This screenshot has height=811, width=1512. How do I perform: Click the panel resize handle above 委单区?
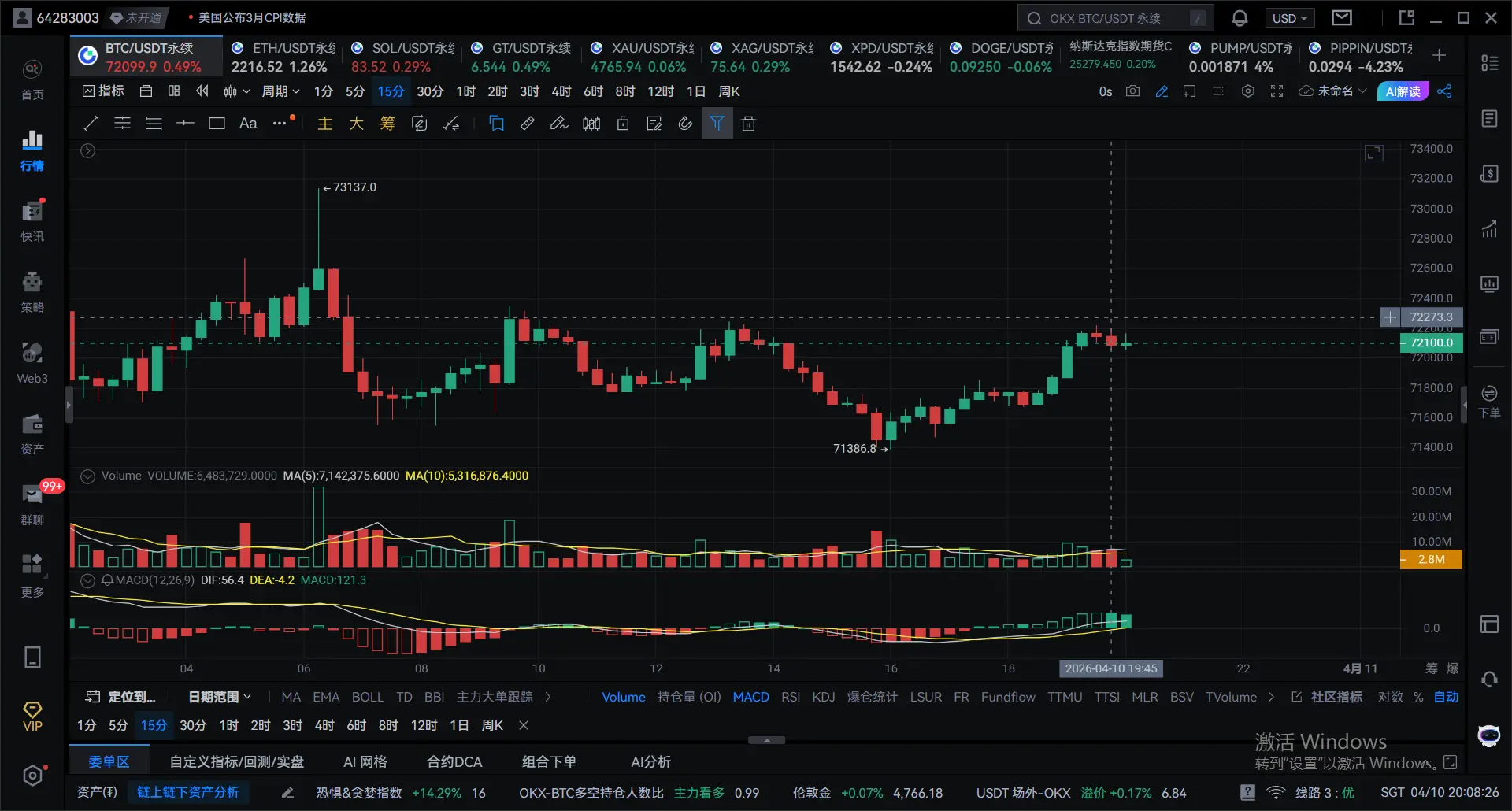pyautogui.click(x=766, y=740)
